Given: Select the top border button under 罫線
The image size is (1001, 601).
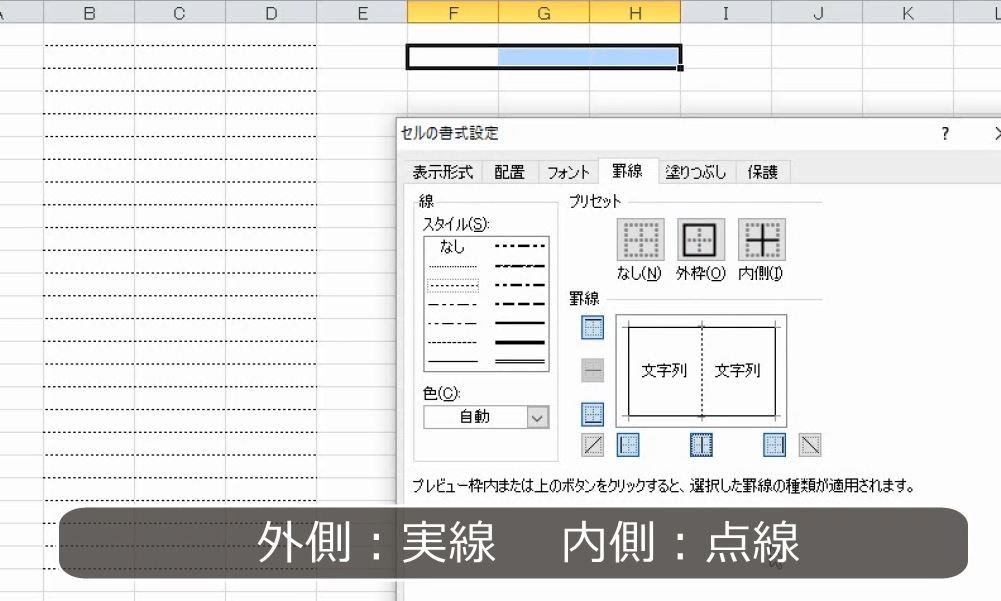Looking at the screenshot, I should coord(591,327).
